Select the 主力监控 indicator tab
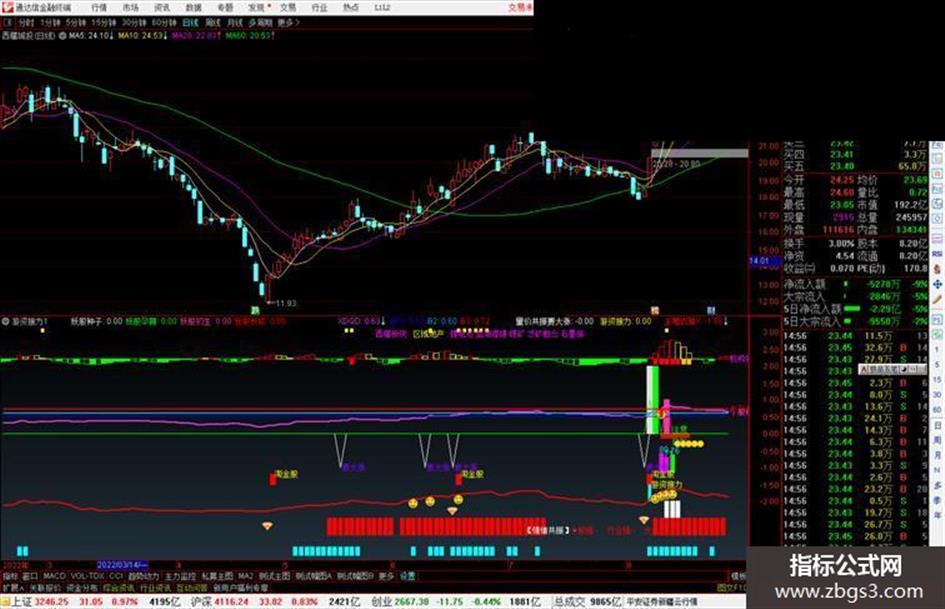Image resolution: width=945 pixels, height=609 pixels. 180,576
